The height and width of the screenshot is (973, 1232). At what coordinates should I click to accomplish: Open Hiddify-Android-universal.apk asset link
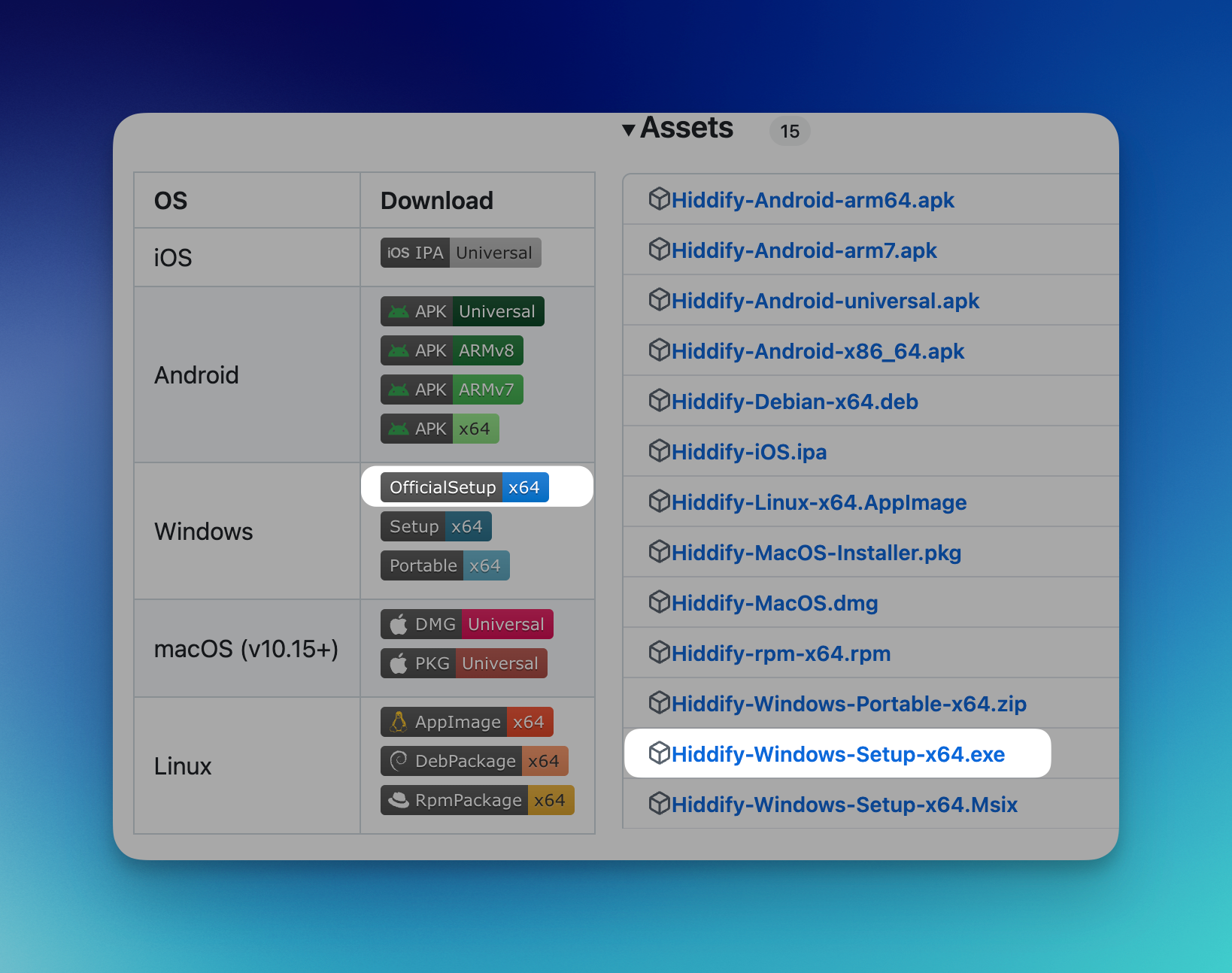[824, 301]
